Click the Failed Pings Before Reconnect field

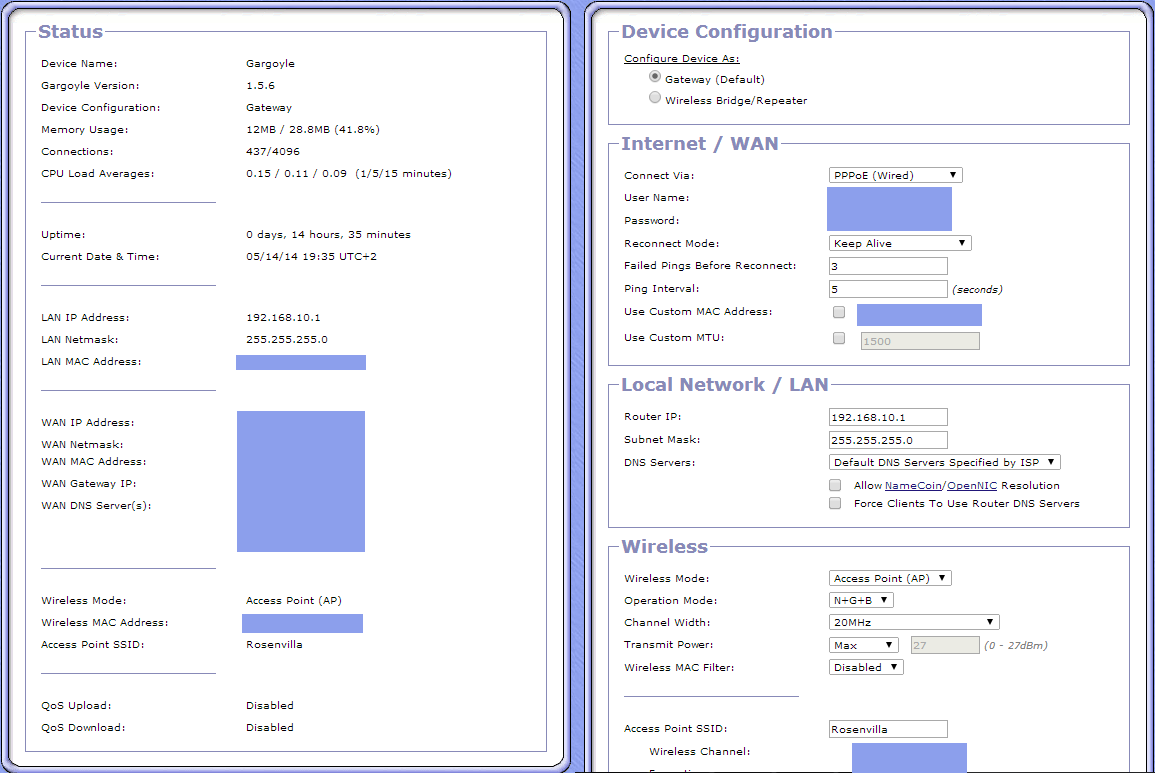pos(888,266)
